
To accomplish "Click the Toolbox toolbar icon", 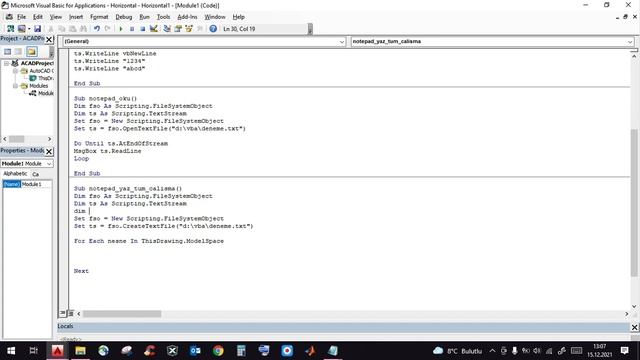I will (200, 29).
